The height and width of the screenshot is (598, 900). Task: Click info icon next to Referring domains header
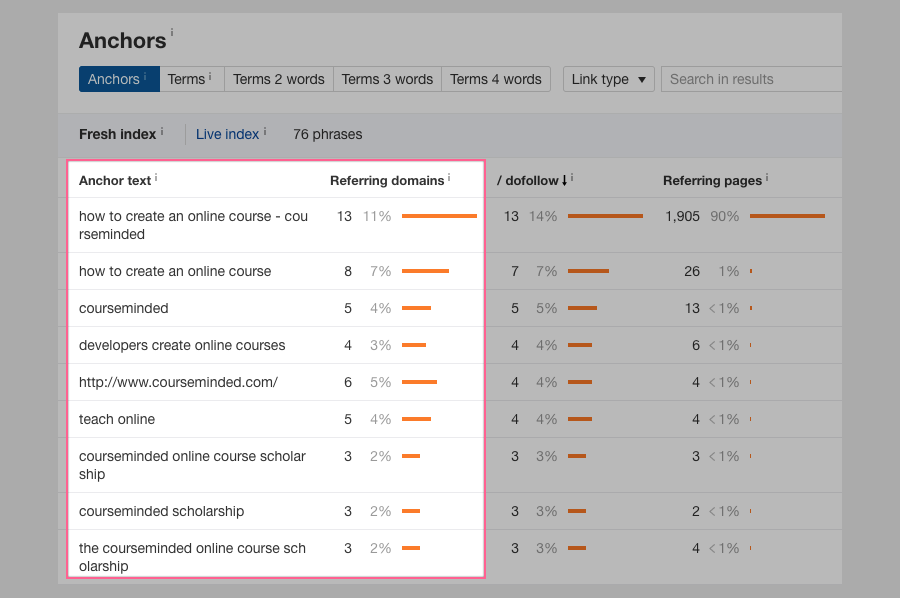[449, 178]
